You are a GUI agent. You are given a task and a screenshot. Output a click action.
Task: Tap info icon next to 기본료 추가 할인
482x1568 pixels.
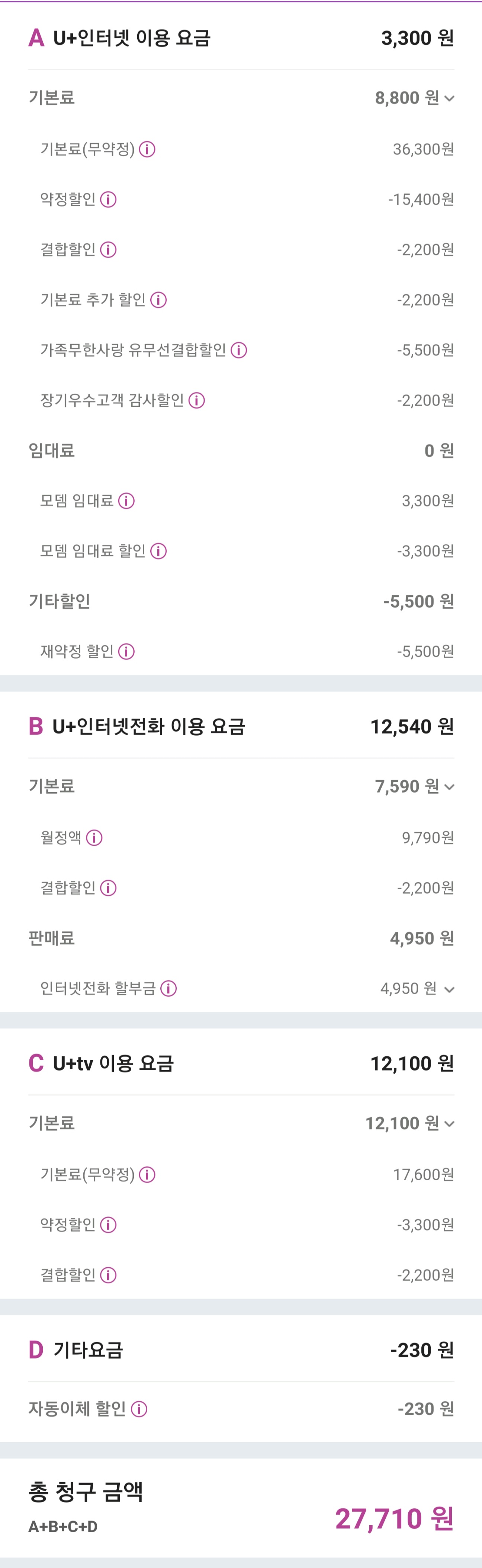tap(158, 300)
